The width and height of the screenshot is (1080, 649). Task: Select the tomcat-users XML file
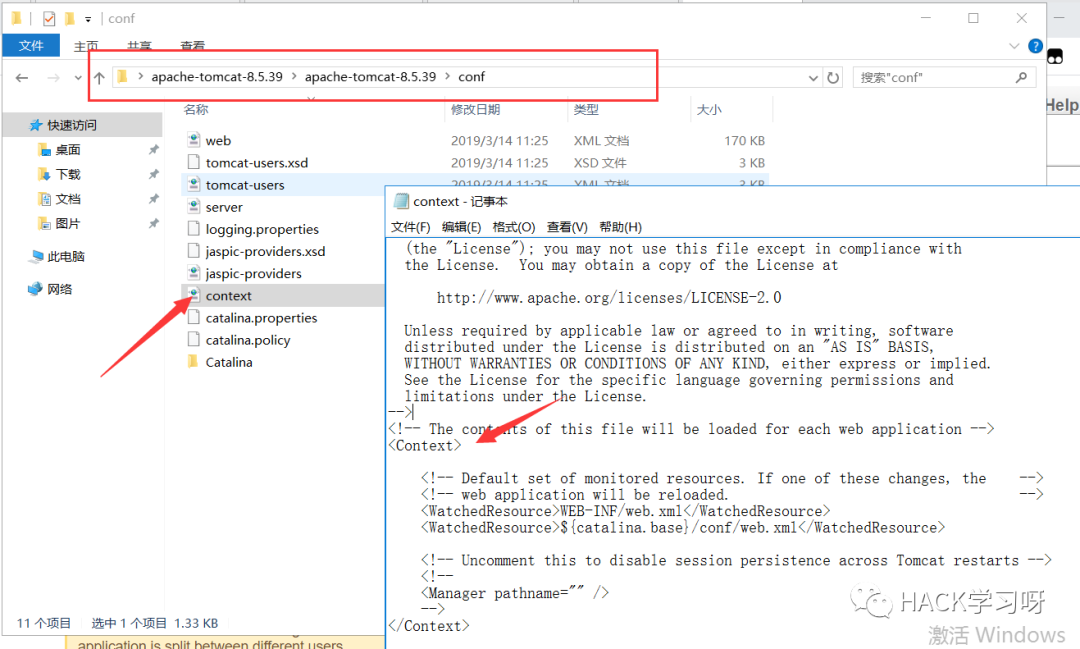coord(245,185)
